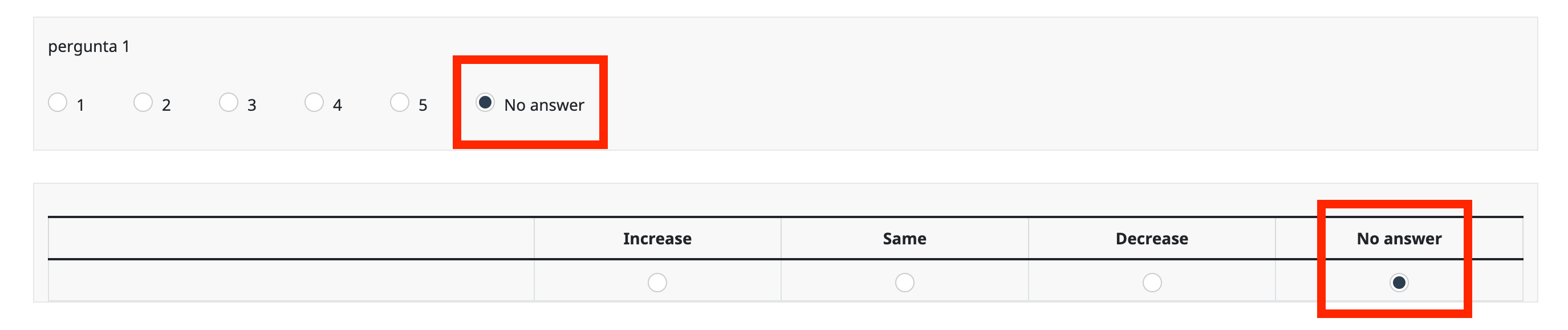This screenshot has height=330, width=1568.
Task: Click the 'Decrease' column header
Action: click(x=1152, y=239)
